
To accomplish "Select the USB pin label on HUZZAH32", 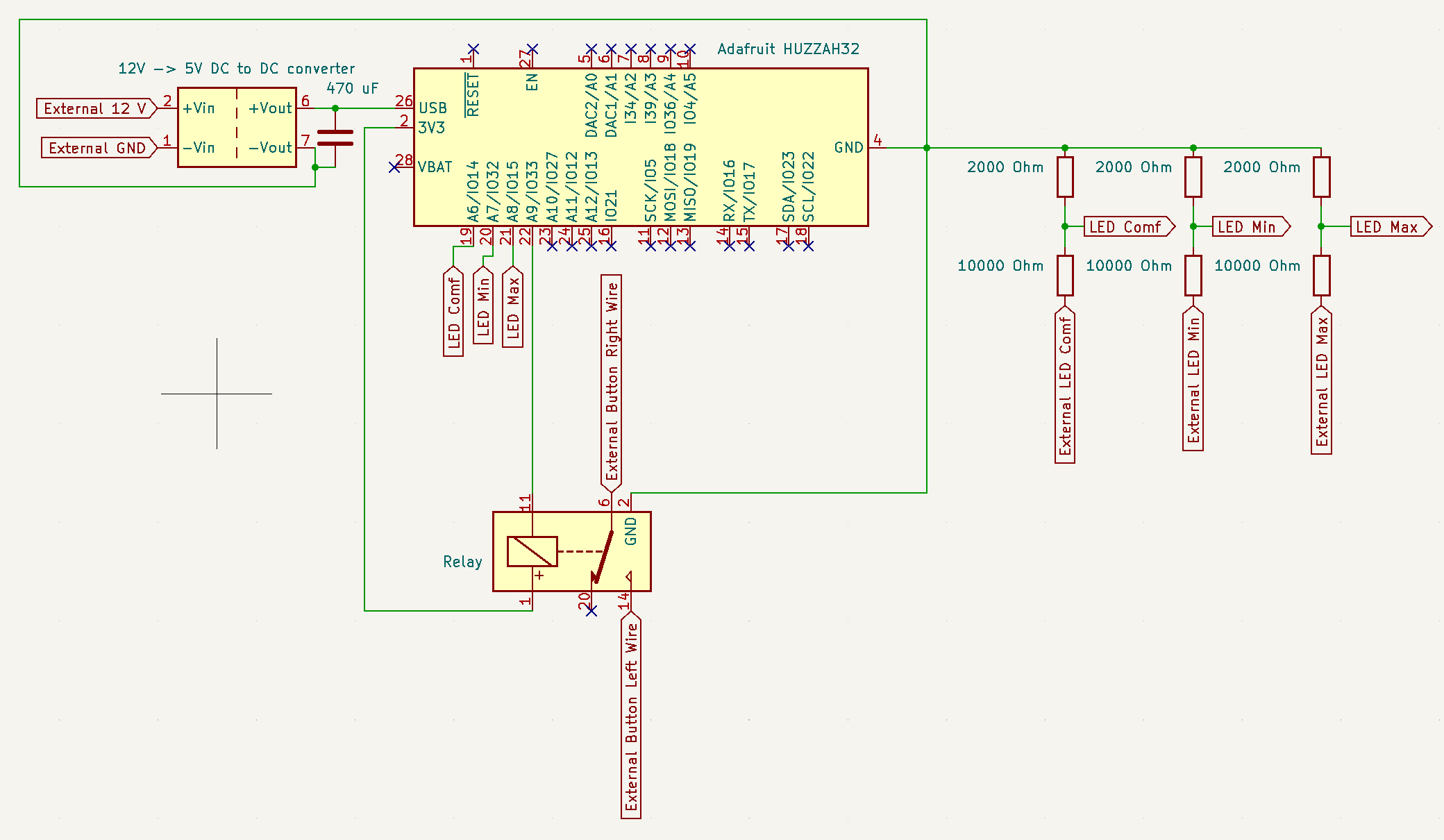I will [433, 108].
